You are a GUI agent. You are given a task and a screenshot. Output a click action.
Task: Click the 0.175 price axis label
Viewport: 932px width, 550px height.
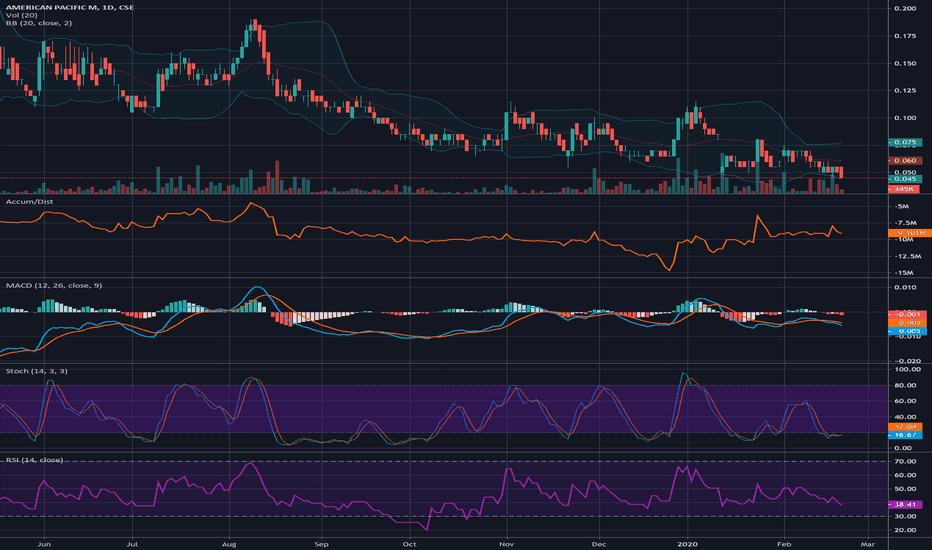(905, 36)
